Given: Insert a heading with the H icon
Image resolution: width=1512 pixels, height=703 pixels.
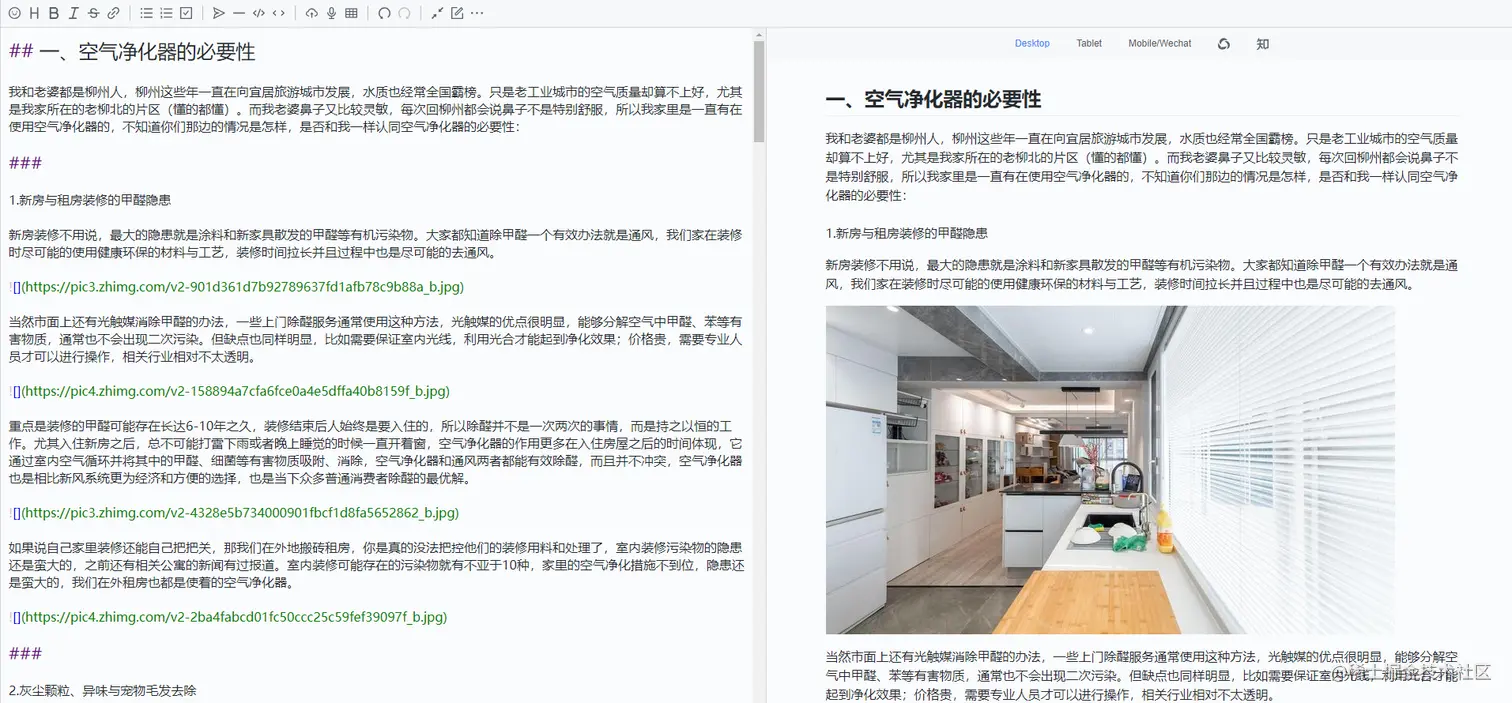Looking at the screenshot, I should (x=34, y=13).
